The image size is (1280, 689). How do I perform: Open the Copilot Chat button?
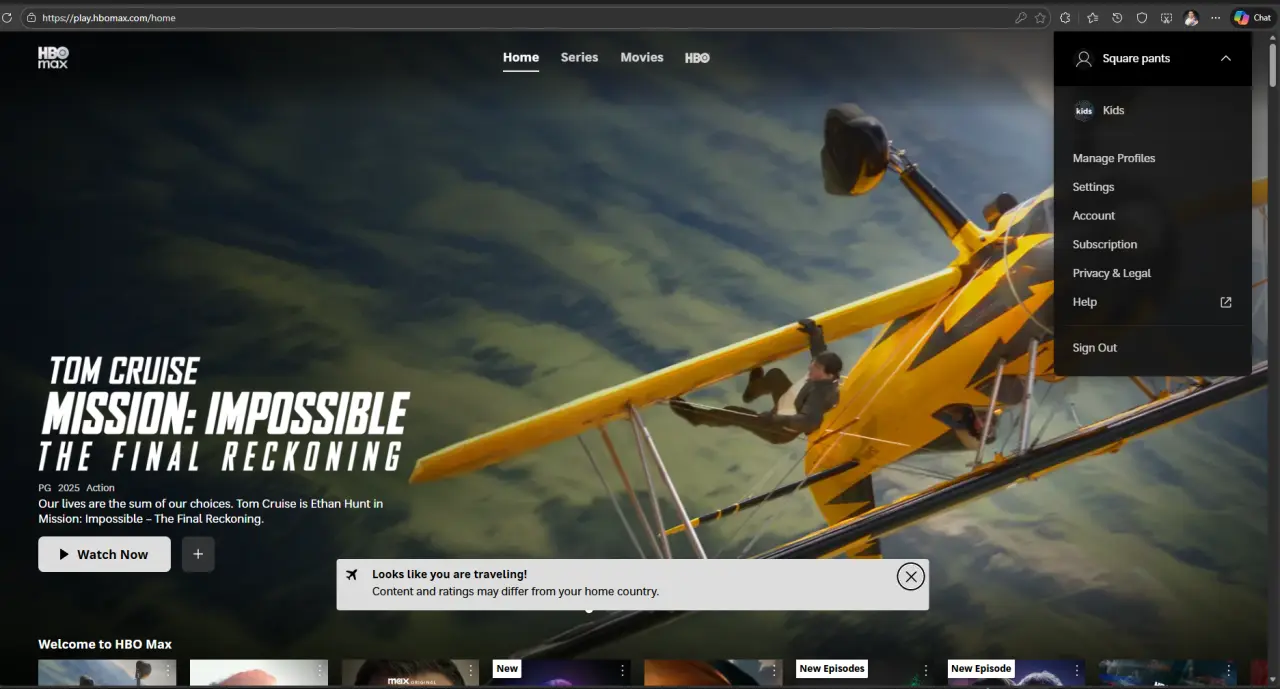pos(1252,18)
